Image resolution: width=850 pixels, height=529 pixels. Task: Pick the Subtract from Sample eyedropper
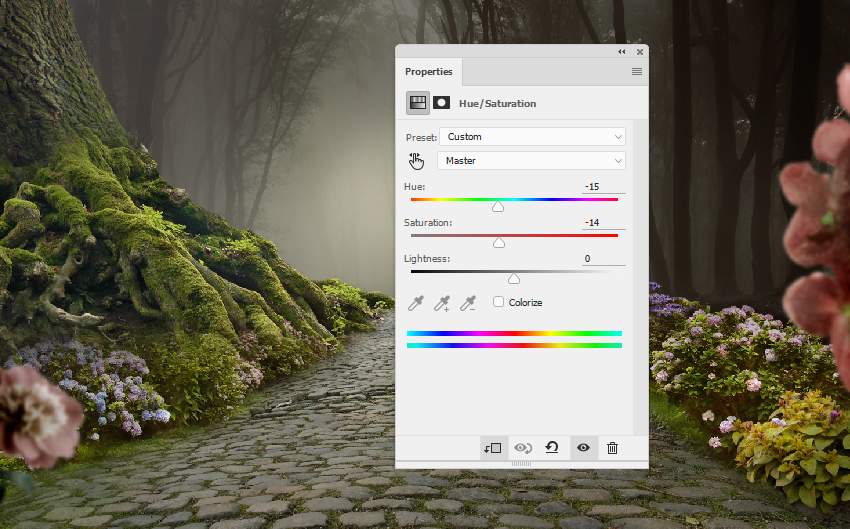click(468, 303)
